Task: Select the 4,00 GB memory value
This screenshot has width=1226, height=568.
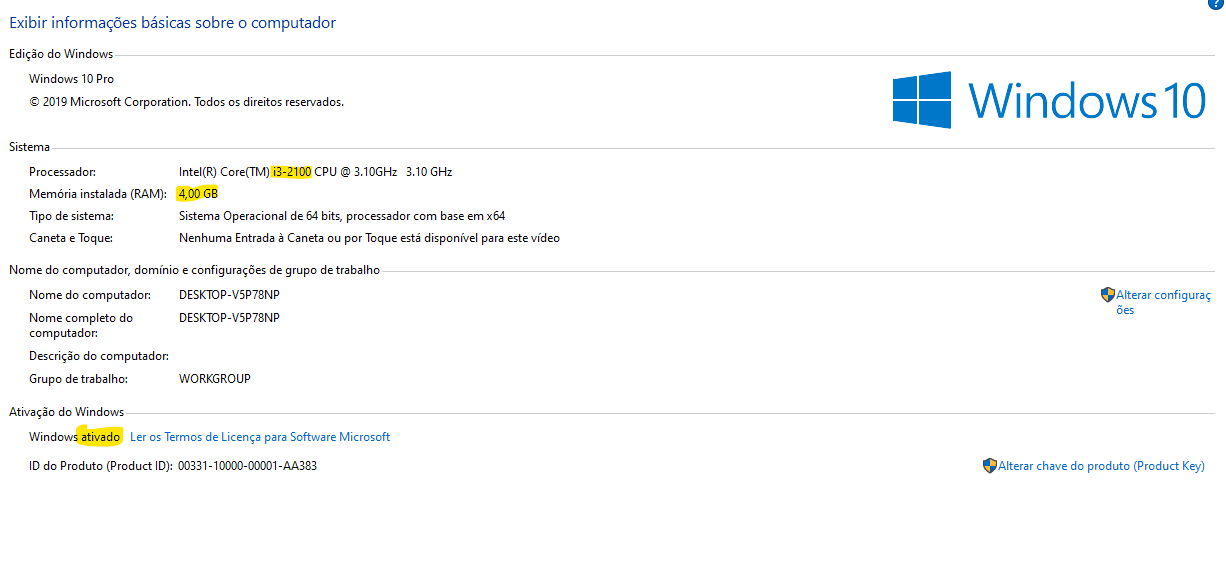Action: coord(198,193)
